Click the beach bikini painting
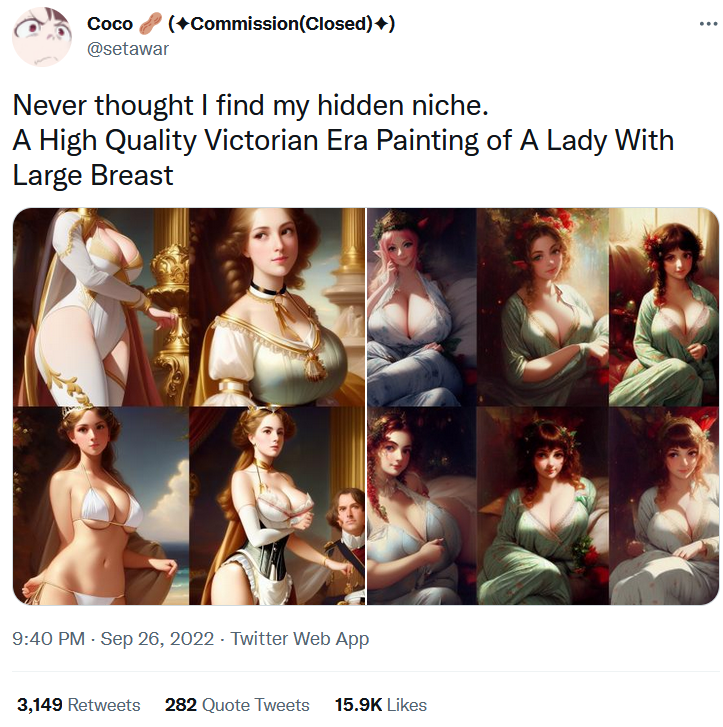 point(101,506)
